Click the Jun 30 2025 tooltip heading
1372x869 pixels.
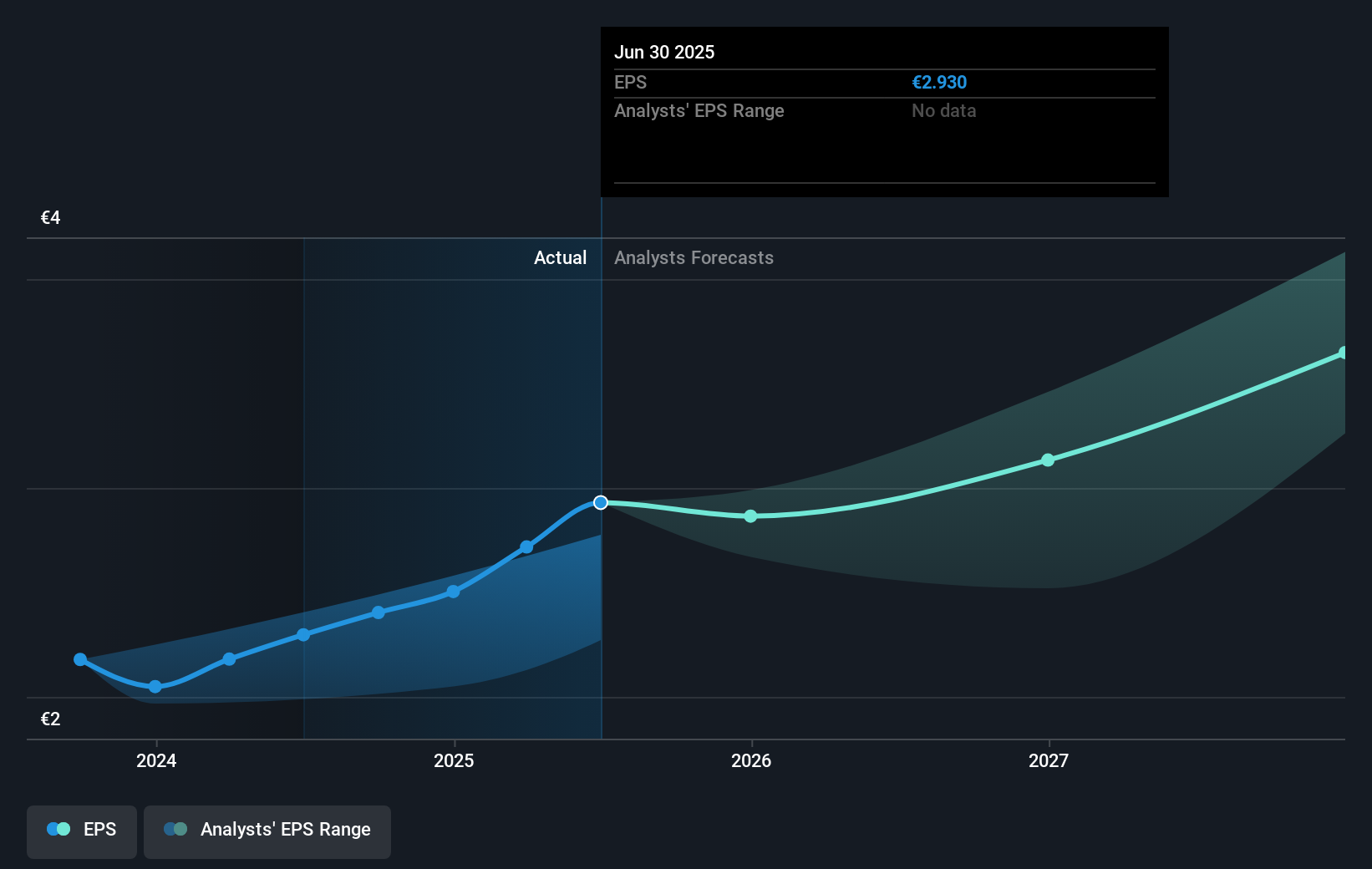(664, 52)
